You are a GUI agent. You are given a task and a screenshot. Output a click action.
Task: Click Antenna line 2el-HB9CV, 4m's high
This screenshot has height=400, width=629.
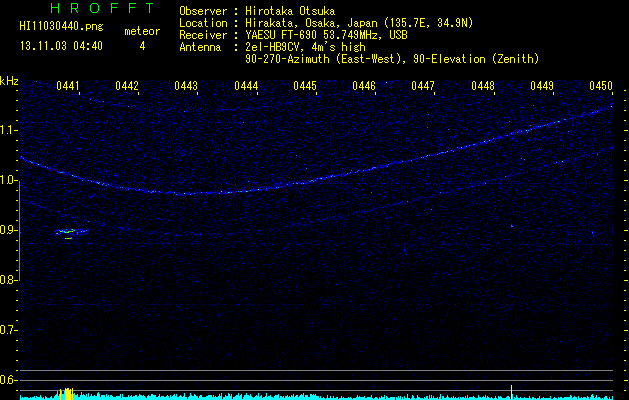[x=305, y=47]
